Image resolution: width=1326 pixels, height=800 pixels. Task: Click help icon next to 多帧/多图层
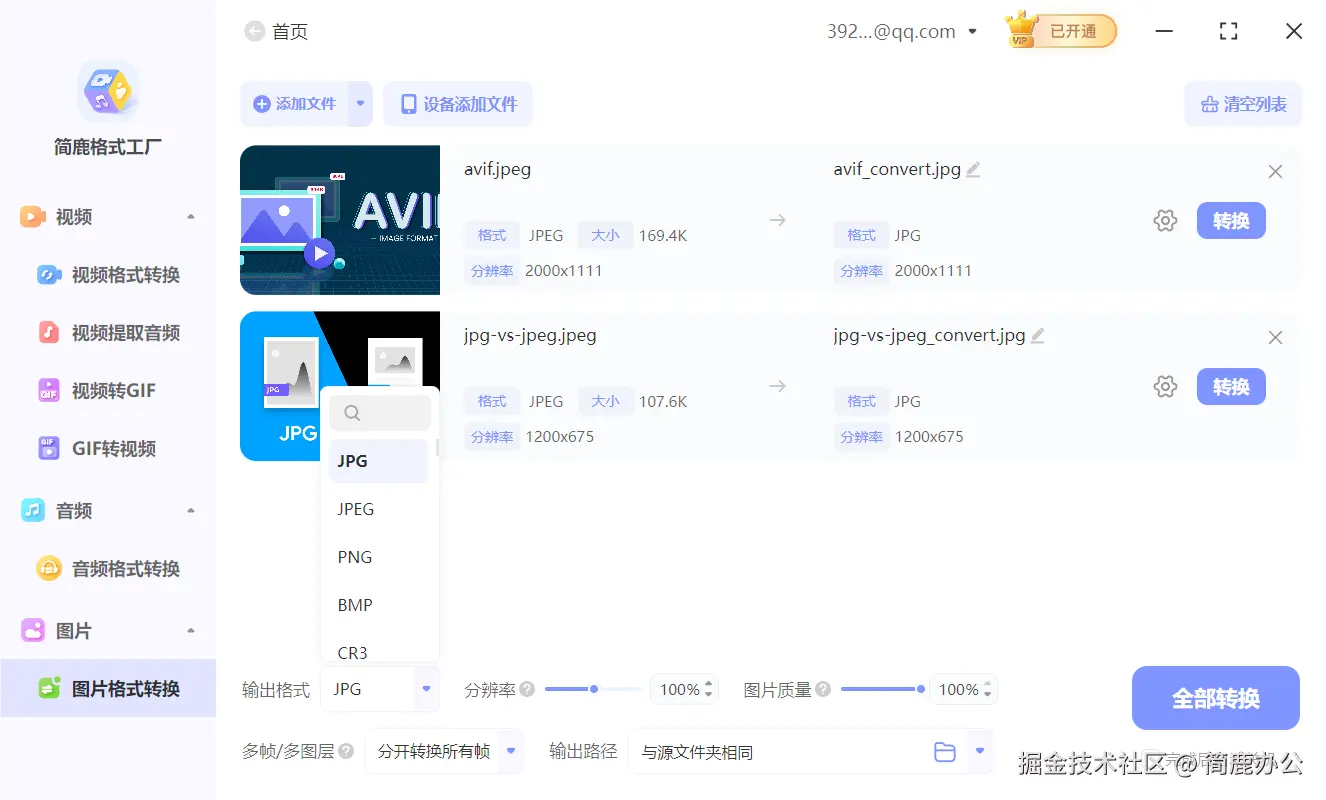346,751
